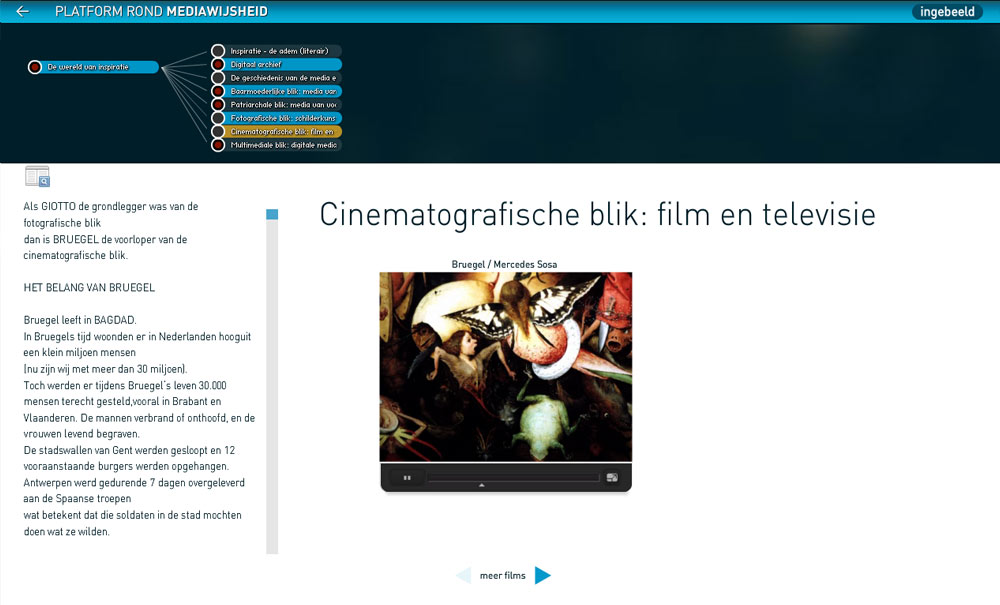Click the 'PLATFORM ROND MEDIAWIJSHEID' title
The height and width of the screenshot is (605, 1000).
(x=161, y=11)
